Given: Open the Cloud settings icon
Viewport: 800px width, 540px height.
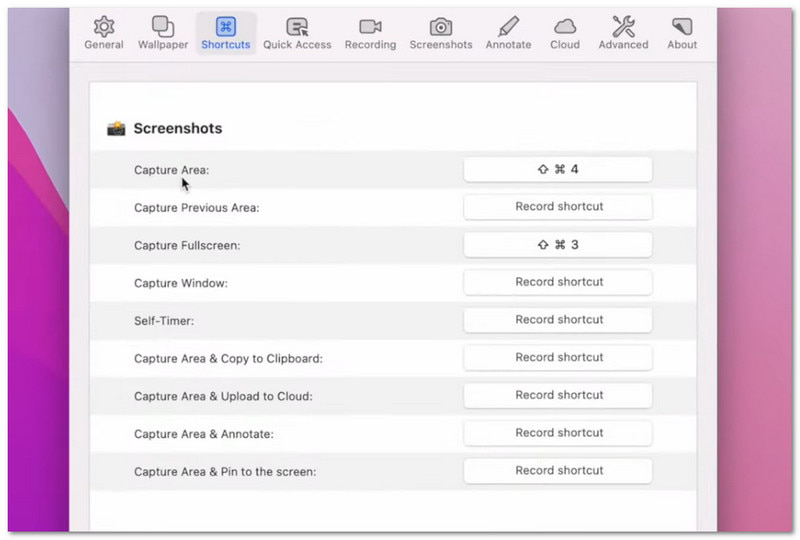Looking at the screenshot, I should (565, 27).
